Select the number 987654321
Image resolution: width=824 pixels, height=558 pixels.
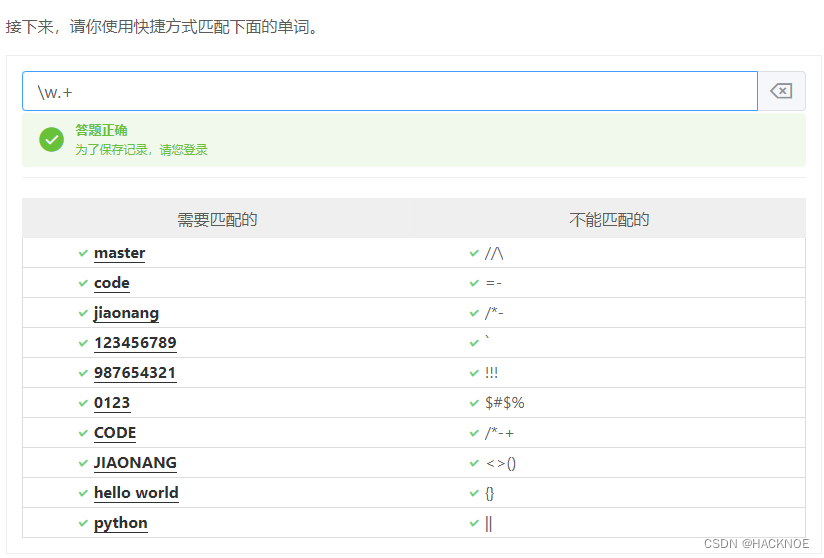pyautogui.click(x=135, y=373)
